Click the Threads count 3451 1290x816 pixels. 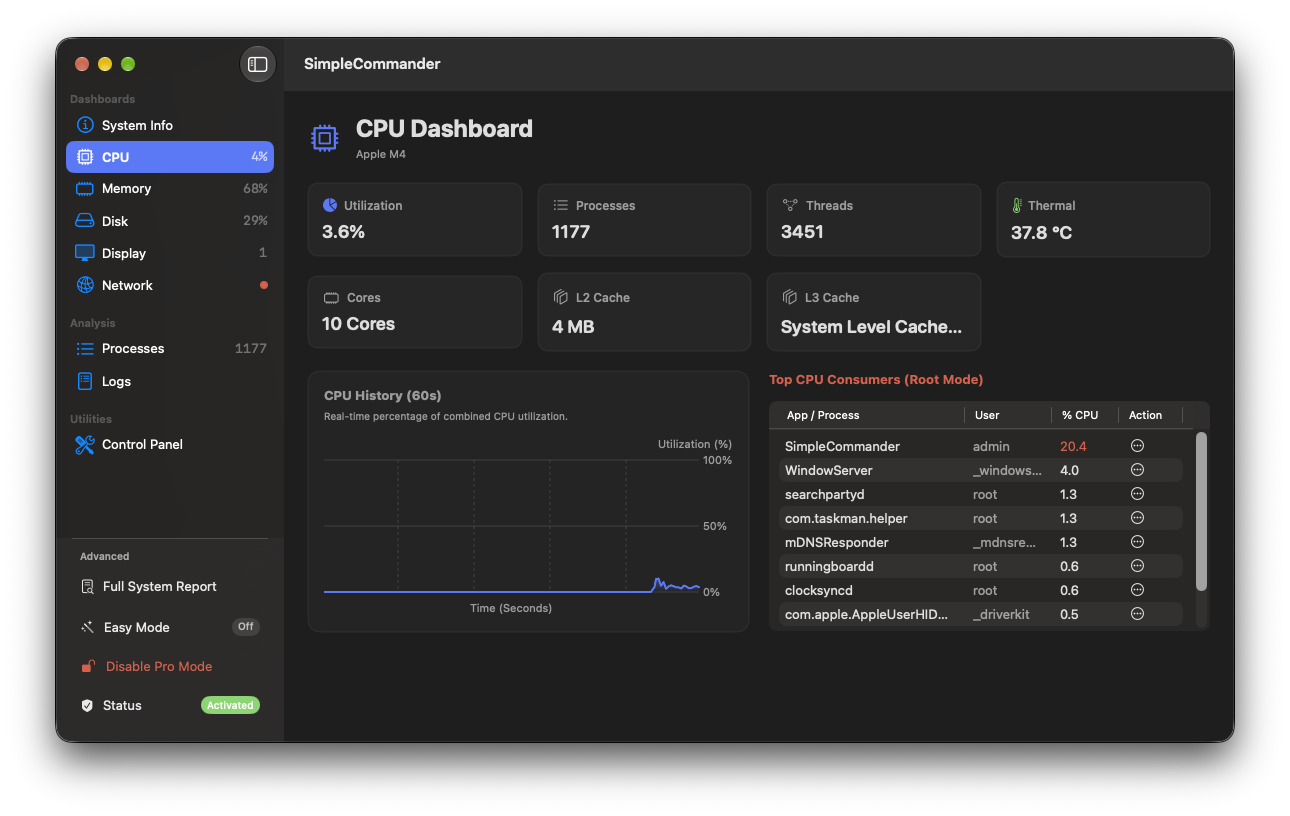(802, 232)
